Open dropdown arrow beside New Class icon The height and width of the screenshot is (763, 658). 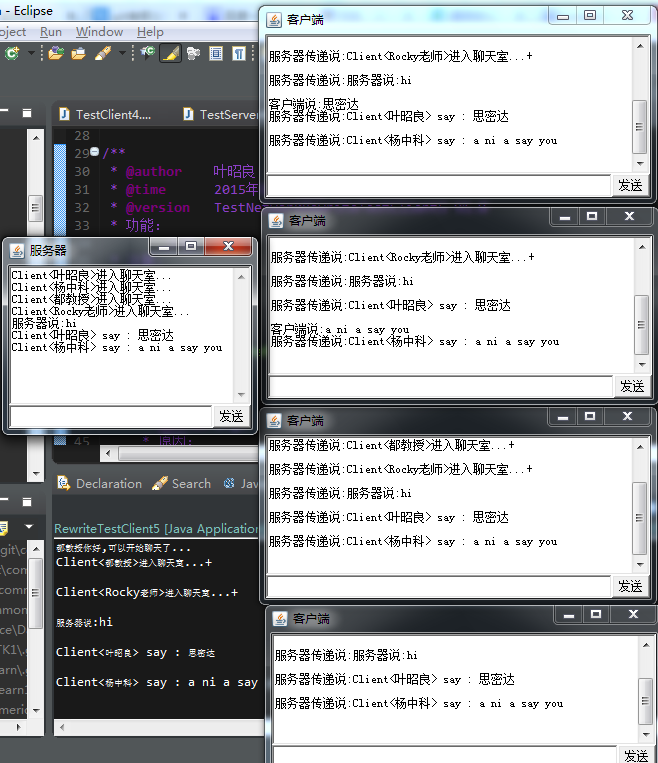coord(29,54)
